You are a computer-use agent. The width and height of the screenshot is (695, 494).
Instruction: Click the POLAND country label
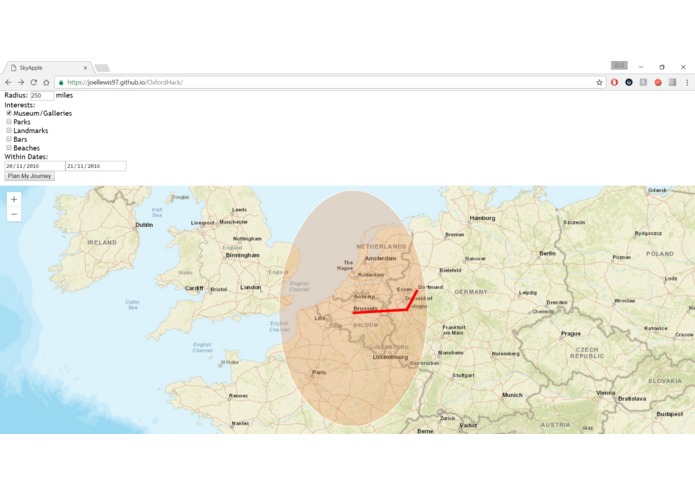(660, 253)
